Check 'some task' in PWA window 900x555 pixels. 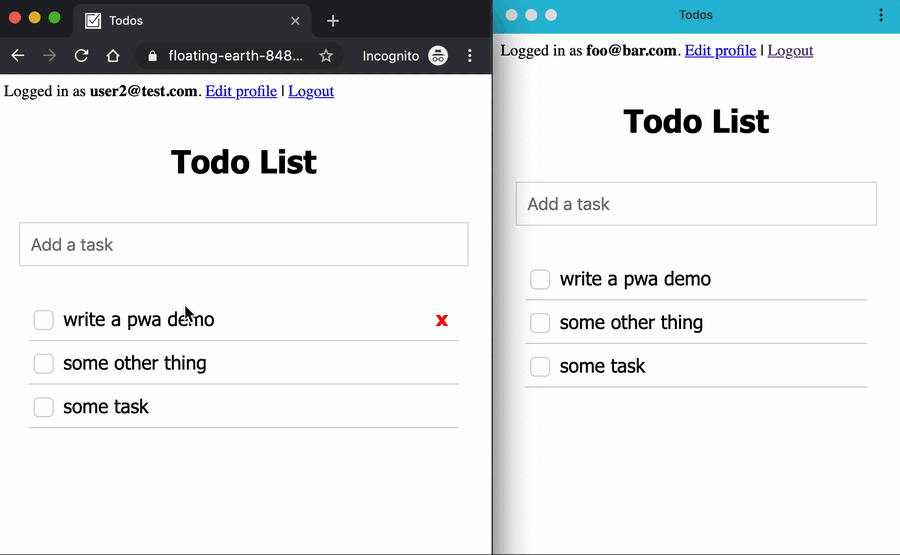tap(540, 367)
